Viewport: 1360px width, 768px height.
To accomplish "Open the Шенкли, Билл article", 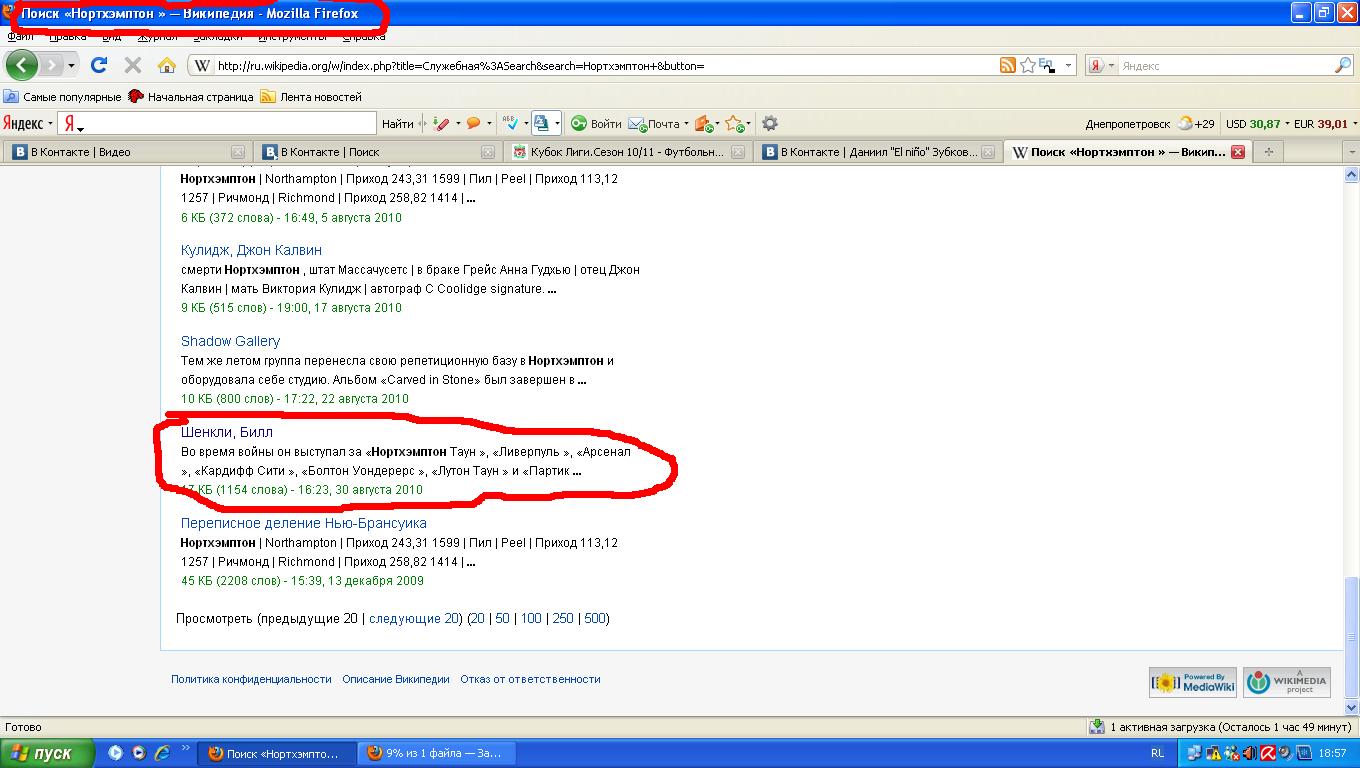I will pyautogui.click(x=227, y=432).
